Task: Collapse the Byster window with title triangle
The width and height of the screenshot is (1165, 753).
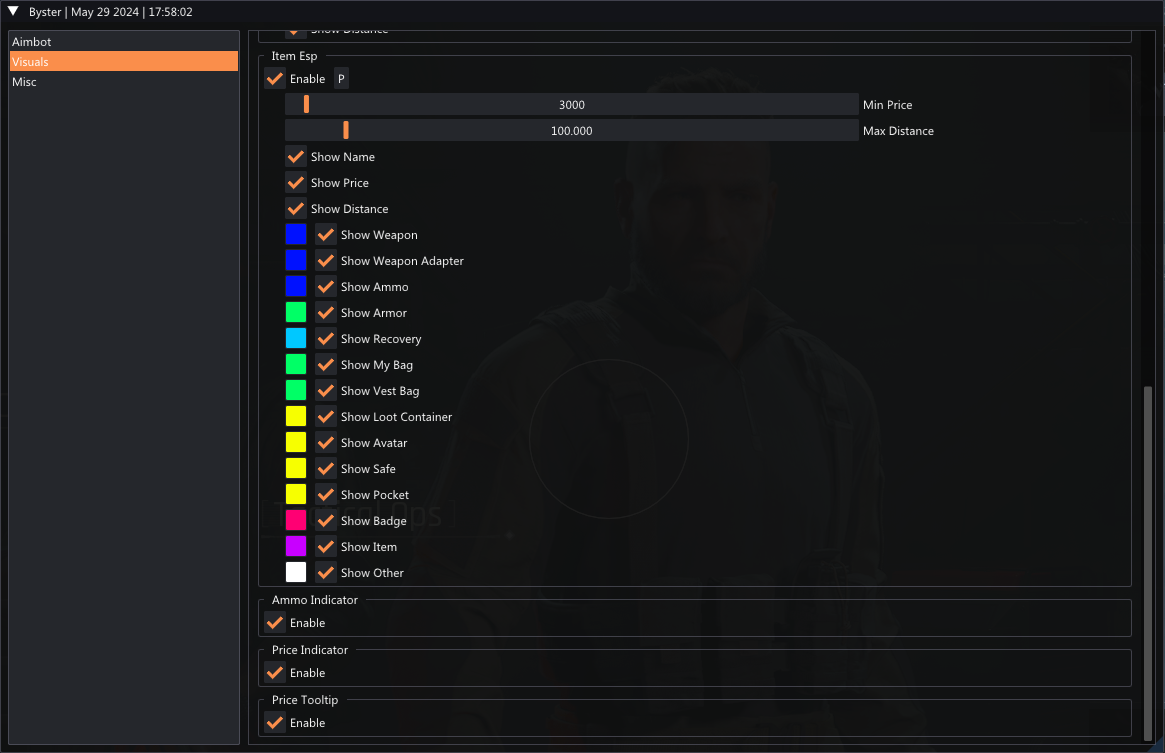Action: click(13, 11)
